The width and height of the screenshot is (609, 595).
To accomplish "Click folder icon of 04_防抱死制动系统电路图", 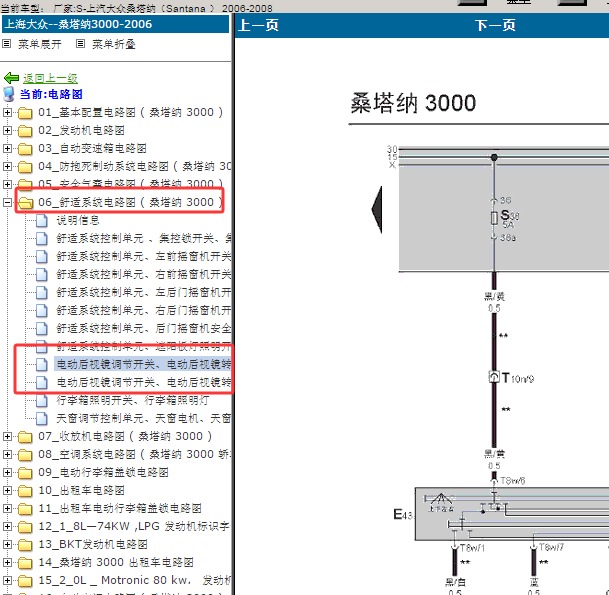I will [x=25, y=167].
